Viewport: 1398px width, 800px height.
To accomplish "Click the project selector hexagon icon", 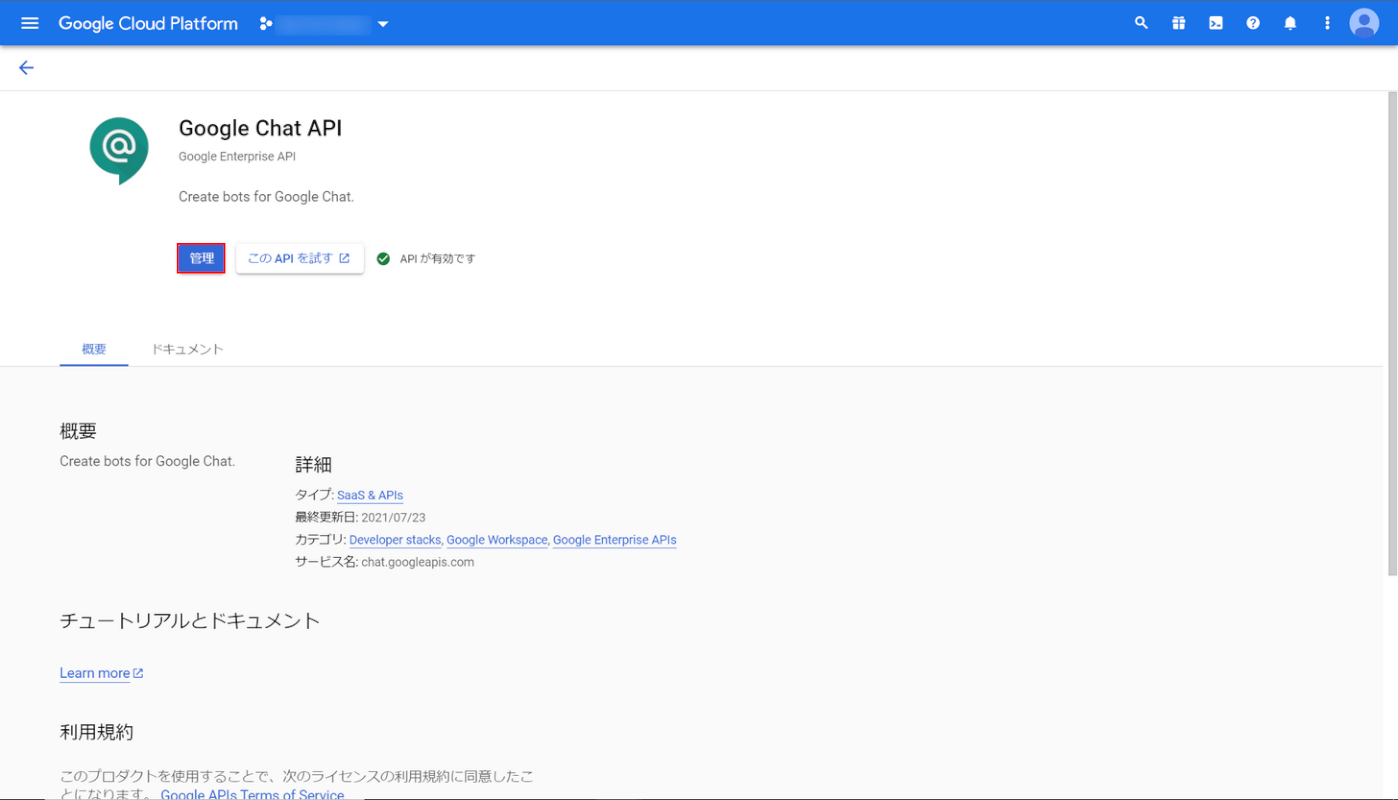I will pos(266,23).
